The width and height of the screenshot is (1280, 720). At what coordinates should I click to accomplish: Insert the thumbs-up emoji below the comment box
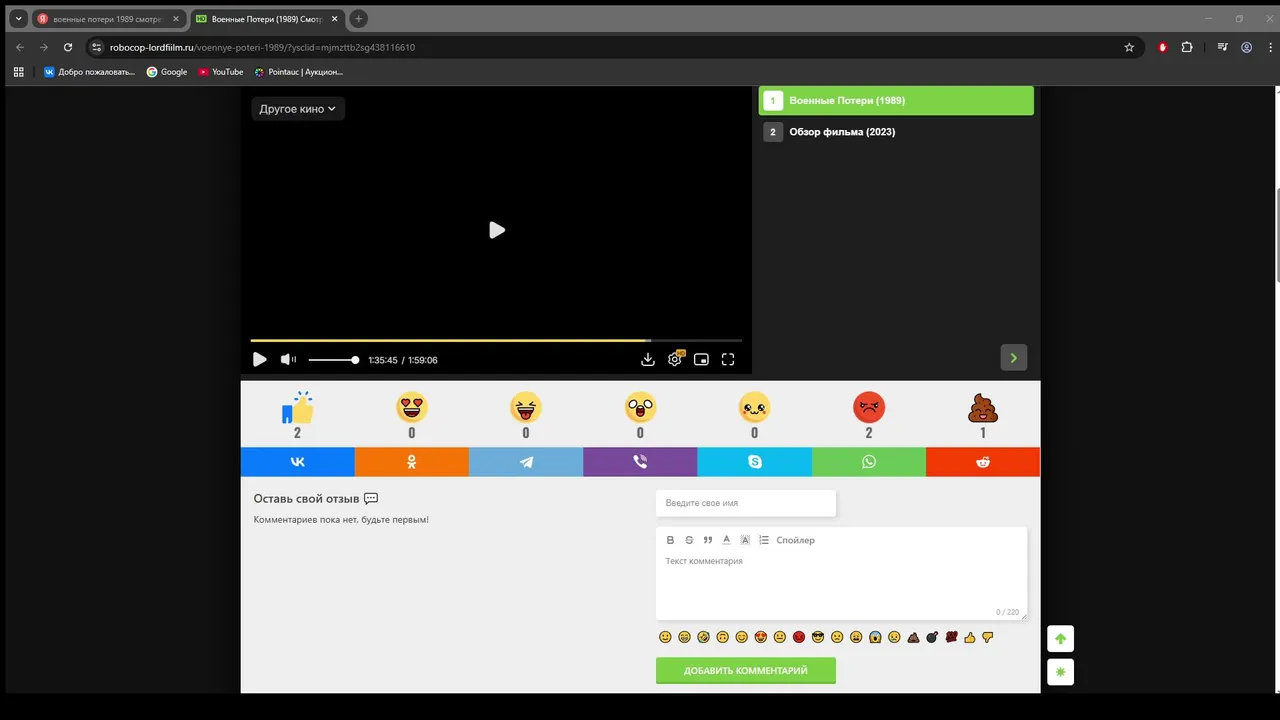point(970,637)
